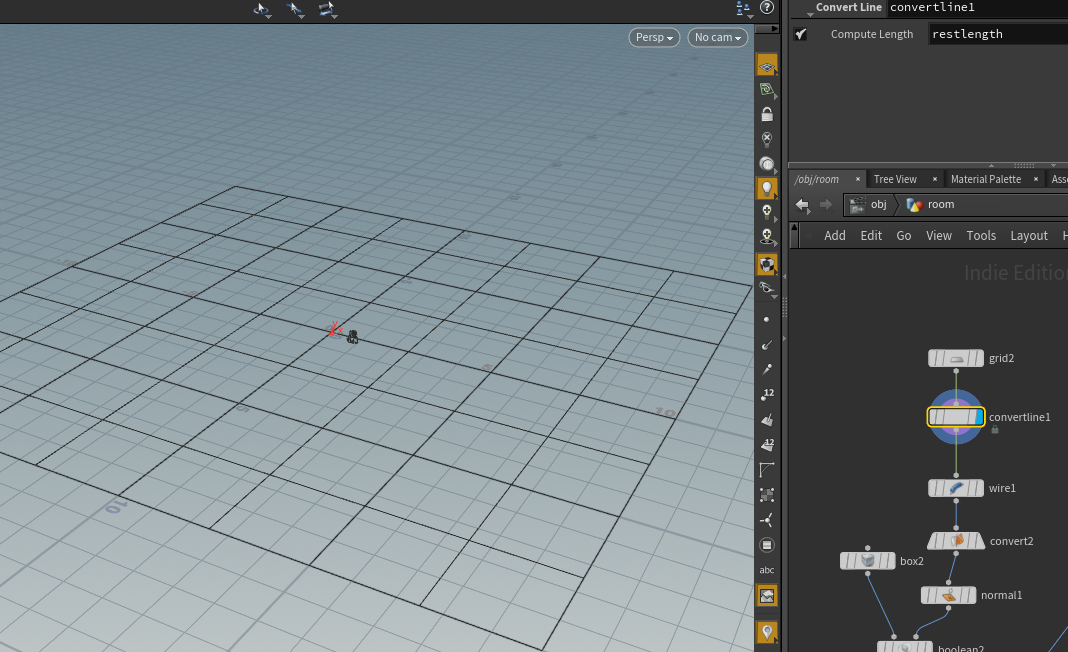The height and width of the screenshot is (652, 1068).
Task: Toggle disable lighting bulb with X
Action: [767, 140]
